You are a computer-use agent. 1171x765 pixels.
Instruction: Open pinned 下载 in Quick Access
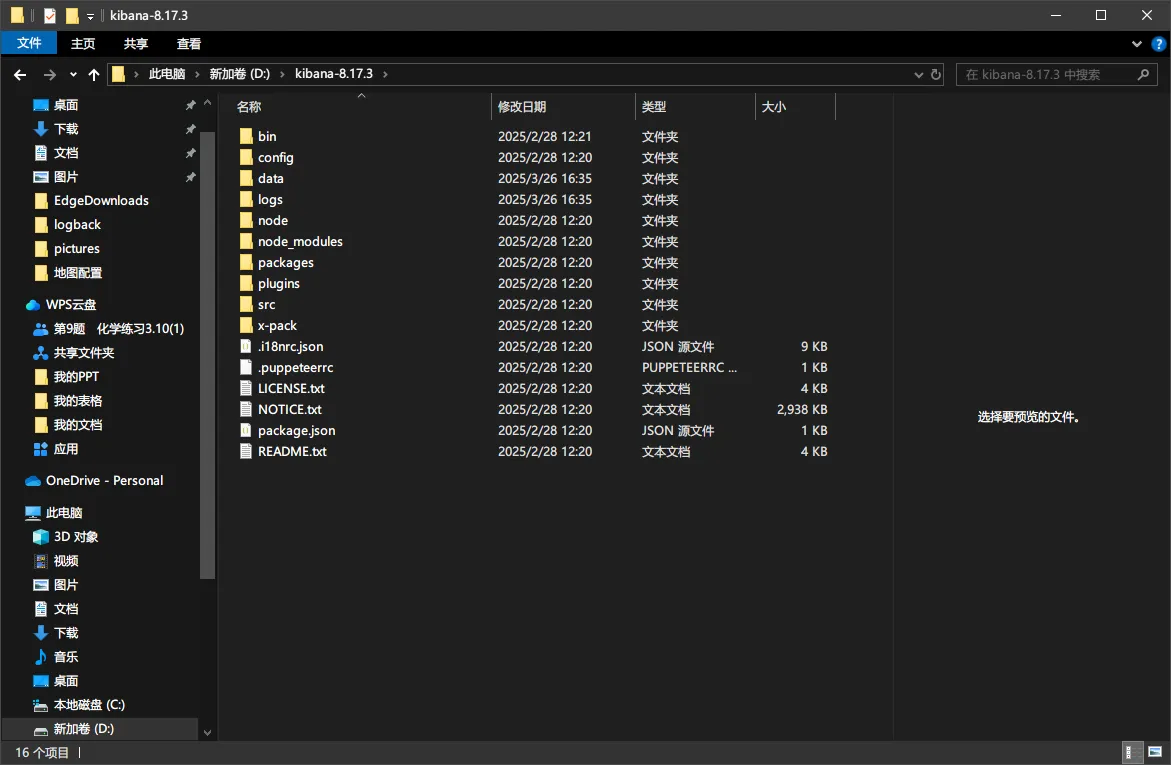click(x=66, y=128)
